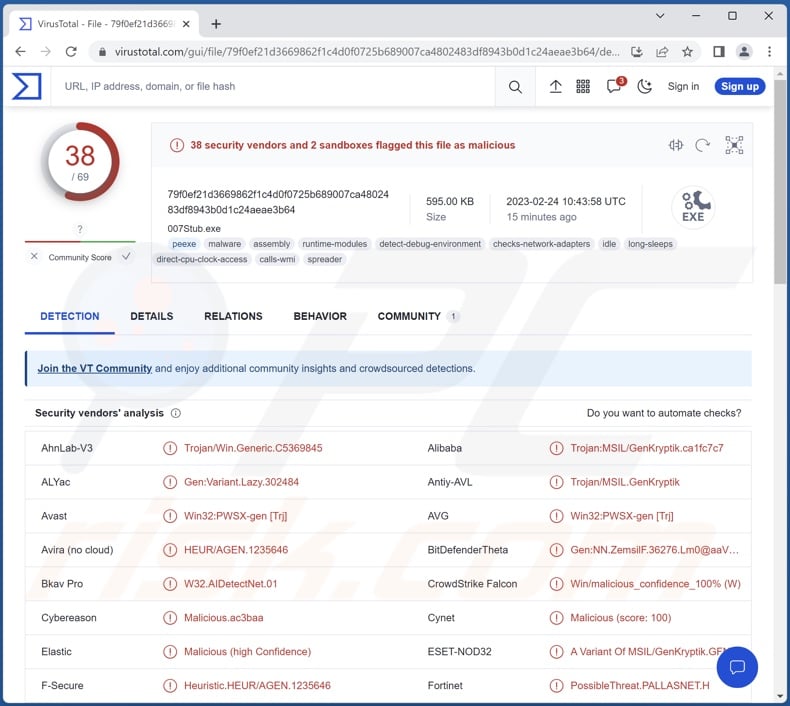The width and height of the screenshot is (790, 706).
Task: Click the search magnifier icon
Action: pos(515,87)
